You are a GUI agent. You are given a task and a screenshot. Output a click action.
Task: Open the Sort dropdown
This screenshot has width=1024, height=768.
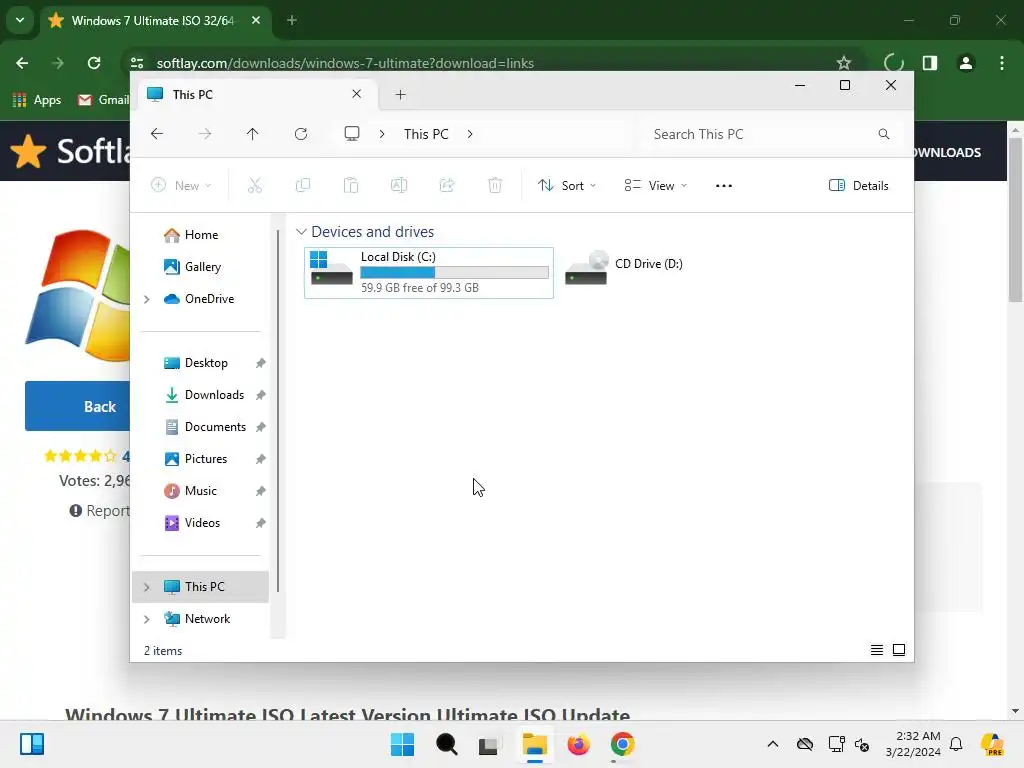pyautogui.click(x=567, y=185)
